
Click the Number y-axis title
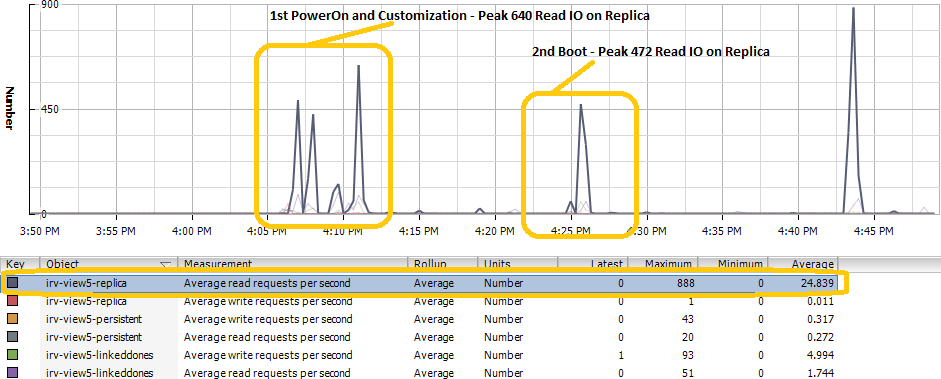(x=10, y=108)
